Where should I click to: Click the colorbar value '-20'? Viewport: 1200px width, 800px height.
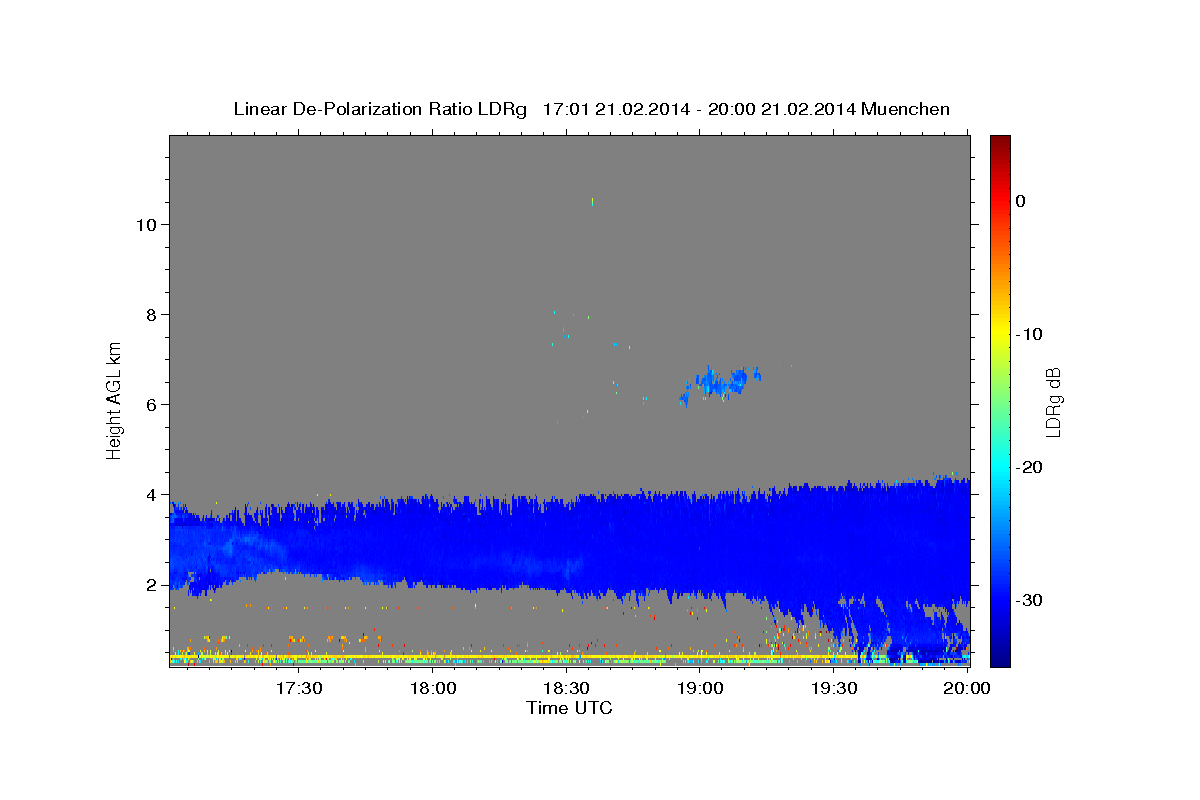pyautogui.click(x=1029, y=467)
